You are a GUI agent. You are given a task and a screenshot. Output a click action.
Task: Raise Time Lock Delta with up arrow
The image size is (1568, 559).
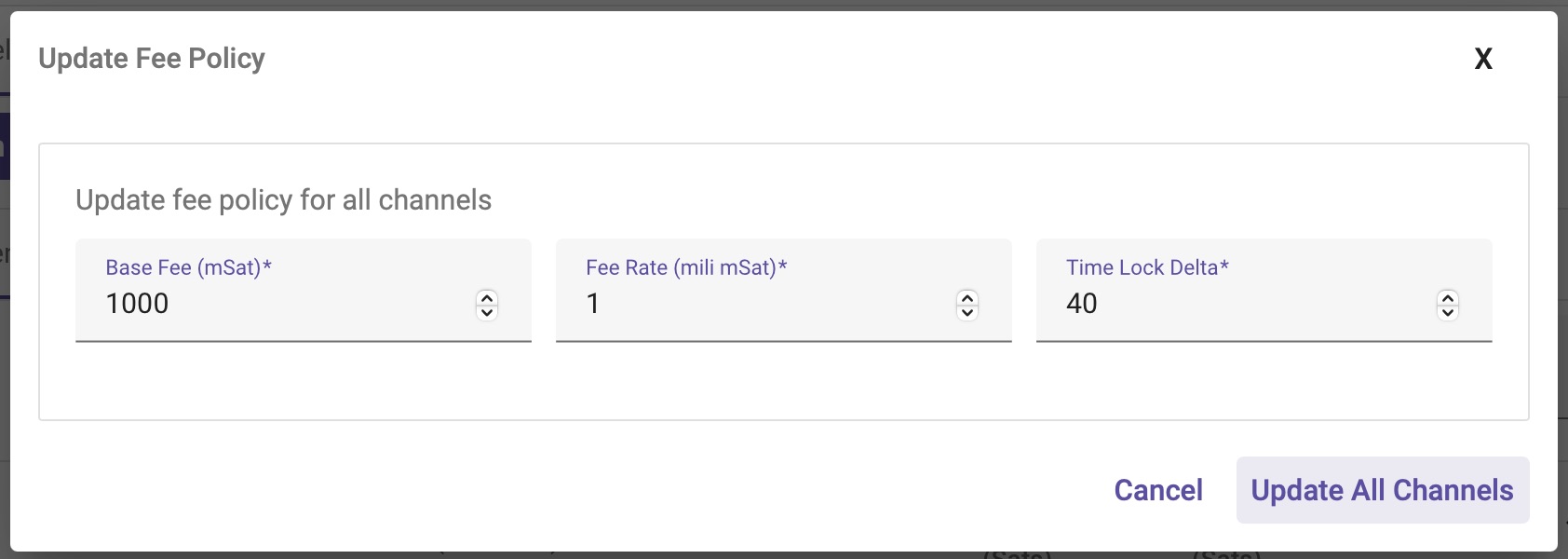coord(1448,298)
